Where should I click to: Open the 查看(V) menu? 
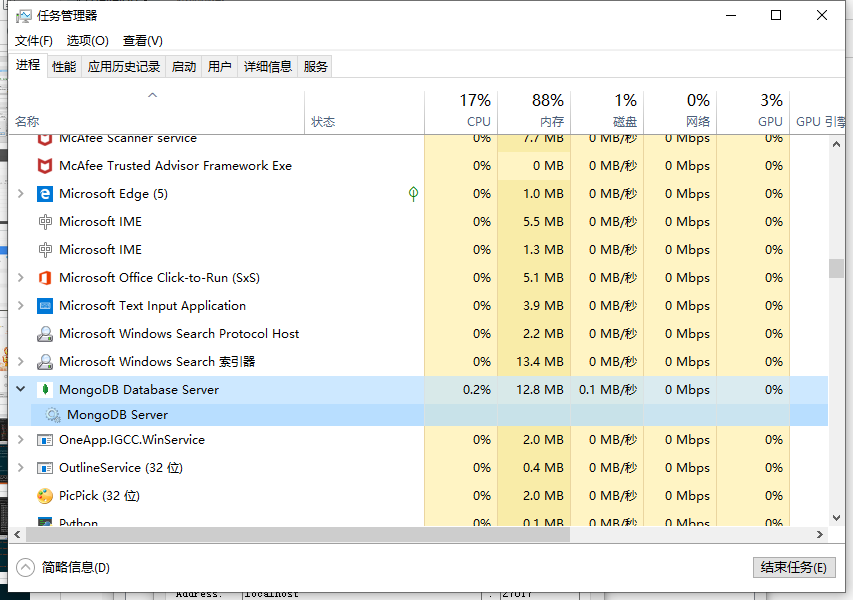pos(143,41)
